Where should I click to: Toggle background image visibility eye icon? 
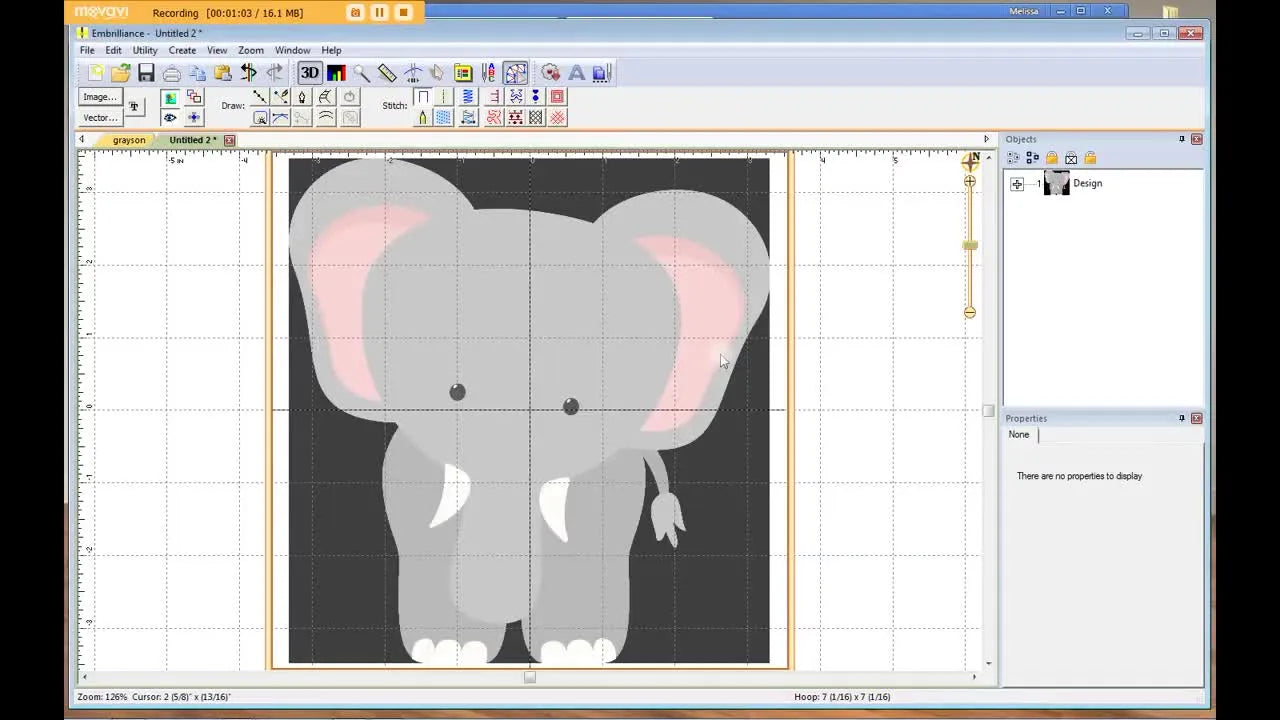(x=171, y=117)
